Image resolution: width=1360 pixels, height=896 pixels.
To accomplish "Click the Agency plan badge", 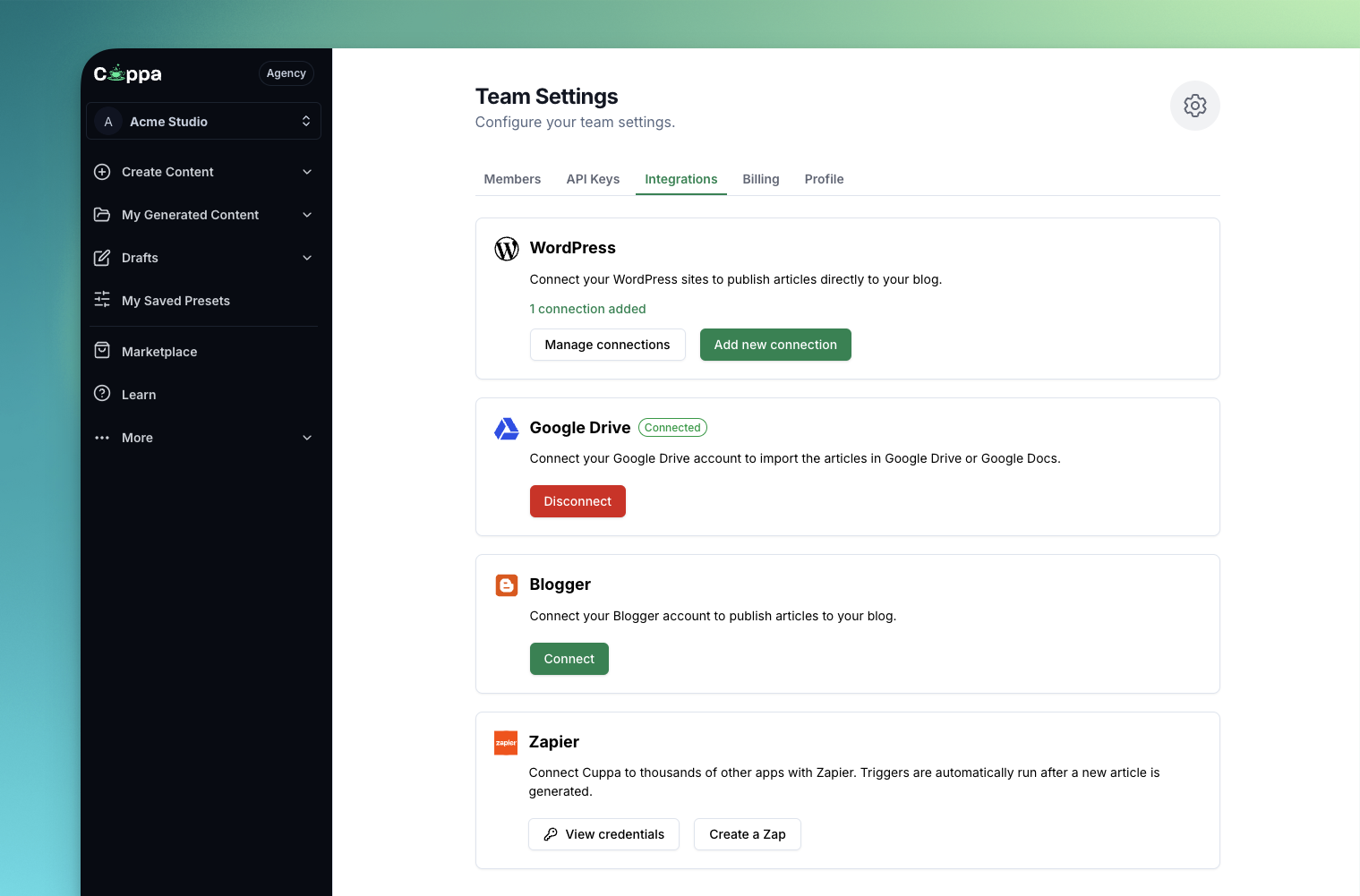I will click(286, 73).
